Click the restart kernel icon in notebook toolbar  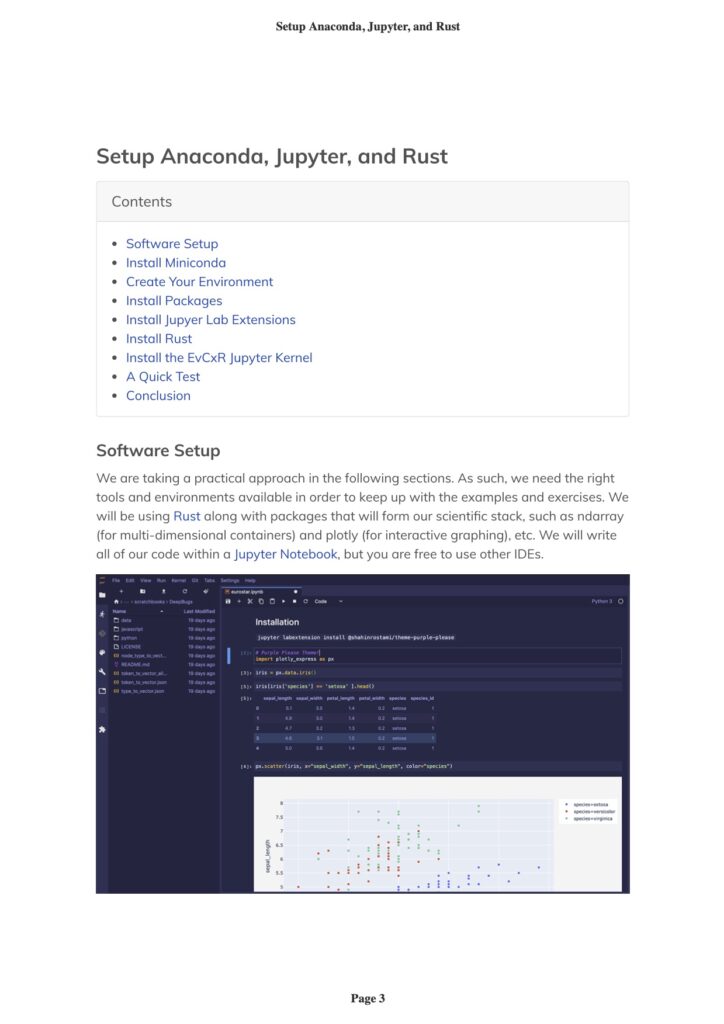(304, 601)
